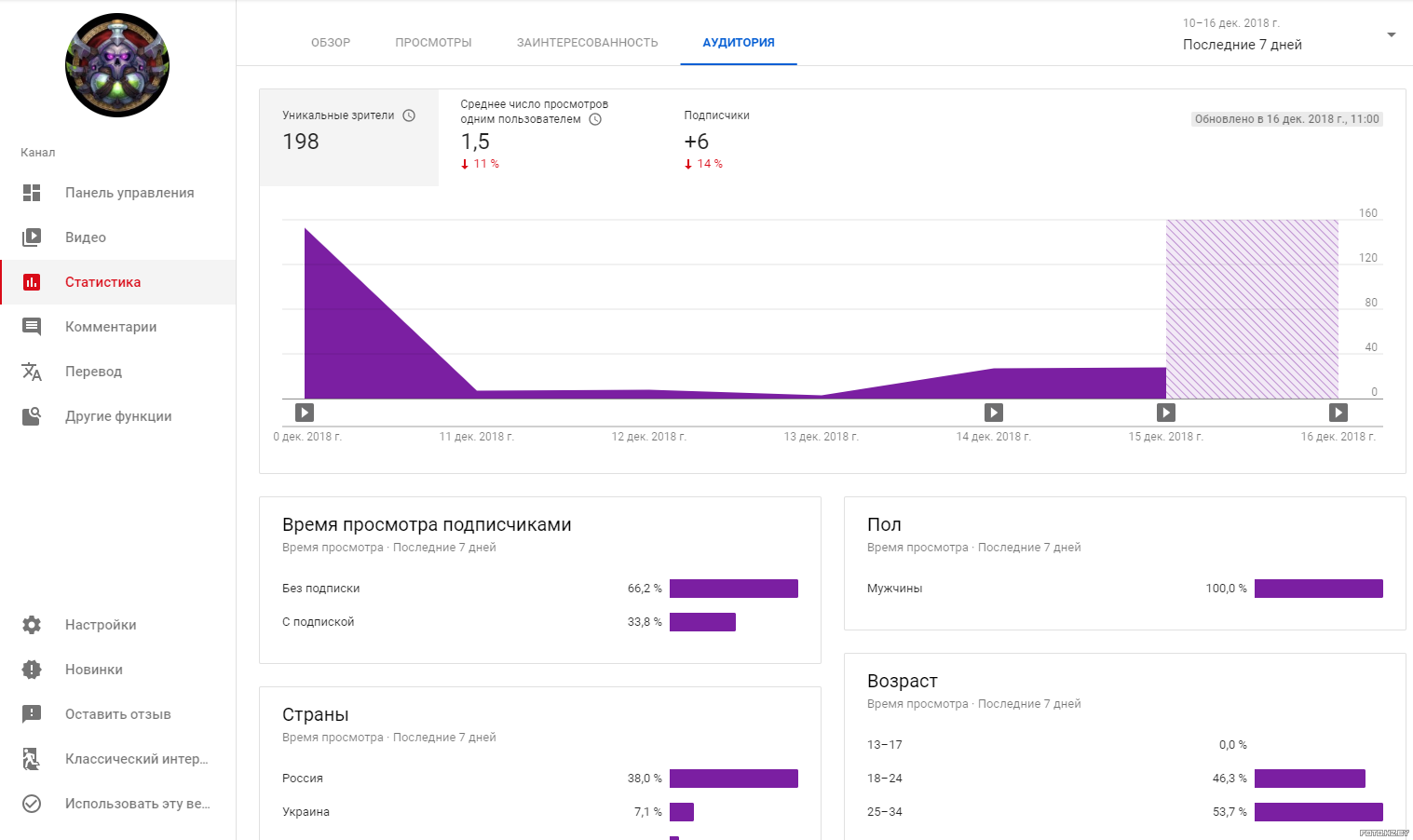Screen dimensions: 1413x840
Task: Click the Мужчины 100,0 % bar
Action: click(x=1319, y=589)
